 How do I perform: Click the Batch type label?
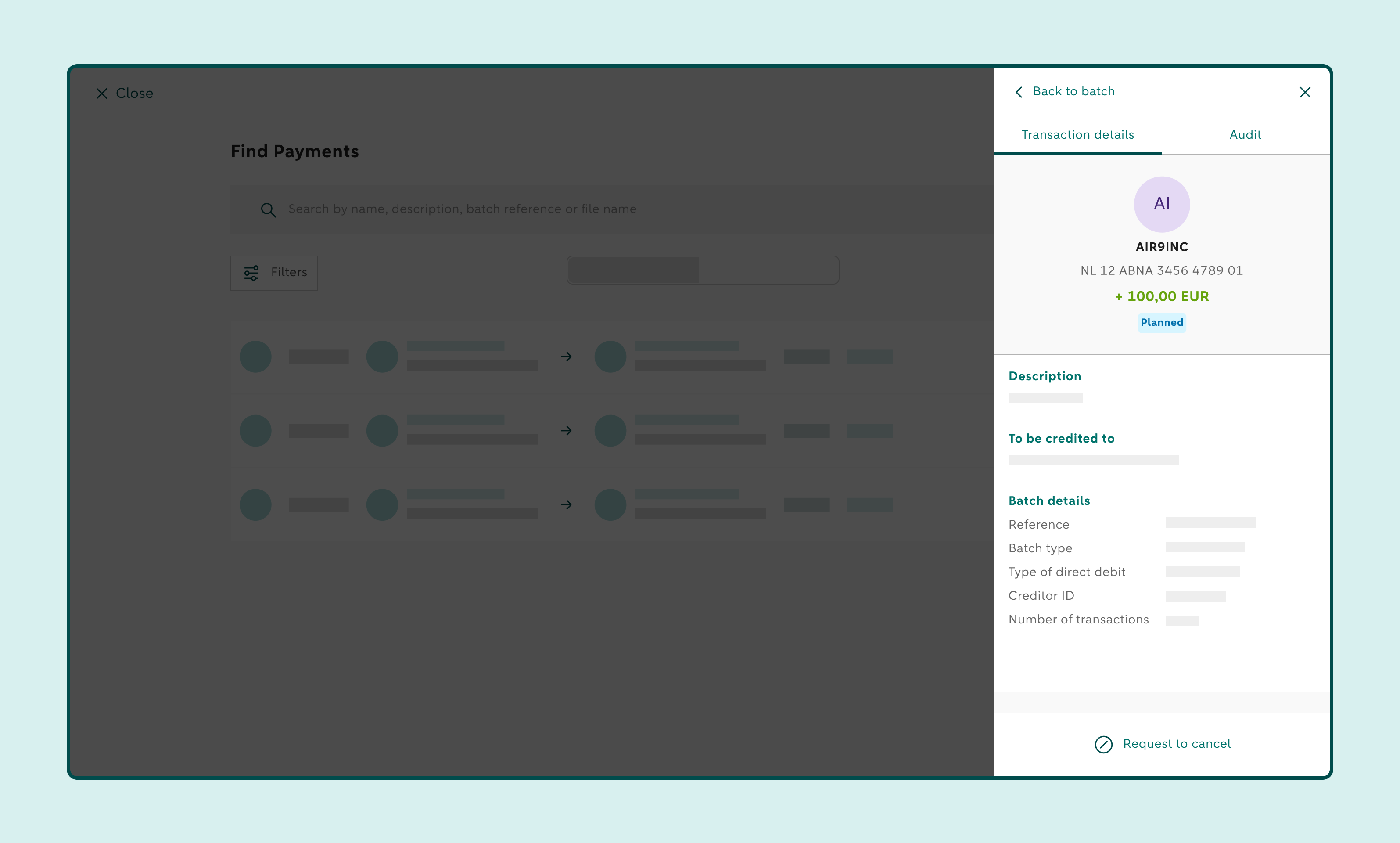pyautogui.click(x=1040, y=549)
